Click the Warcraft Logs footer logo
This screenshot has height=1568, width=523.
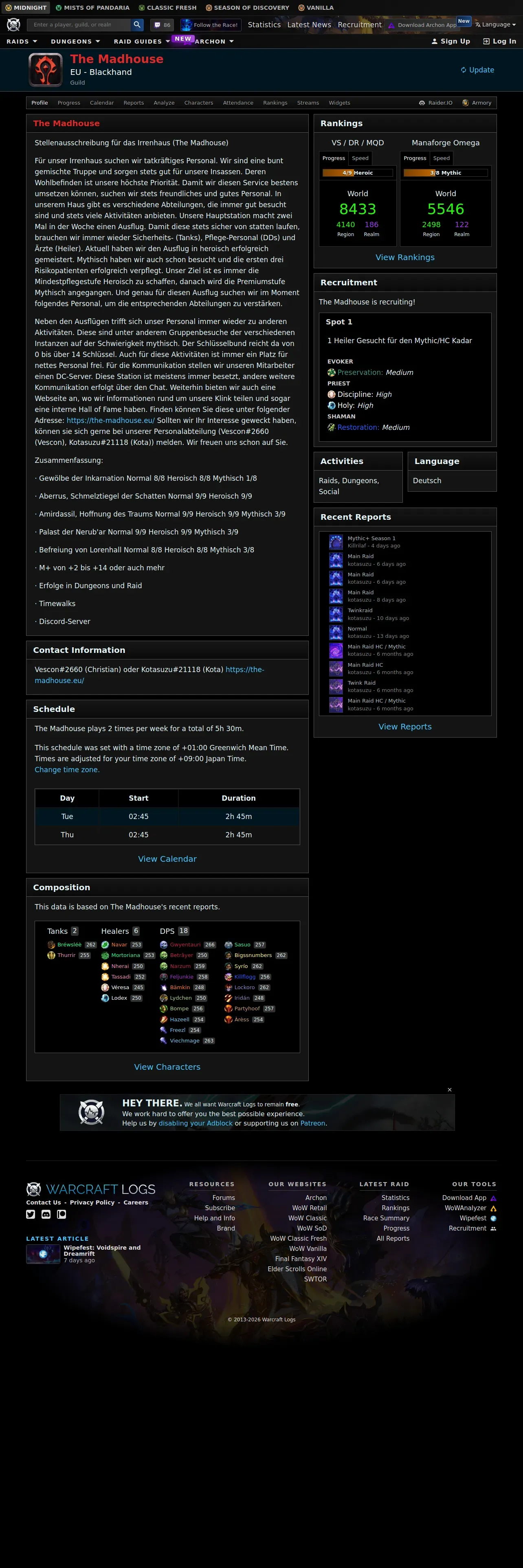91,1189
